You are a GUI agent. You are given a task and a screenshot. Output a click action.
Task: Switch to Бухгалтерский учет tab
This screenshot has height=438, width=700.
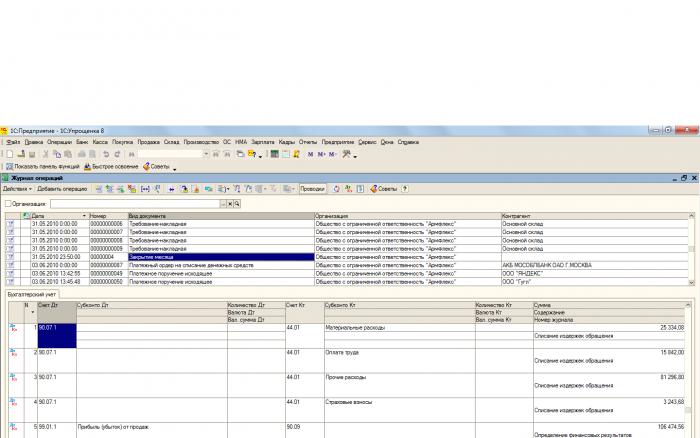(31, 295)
